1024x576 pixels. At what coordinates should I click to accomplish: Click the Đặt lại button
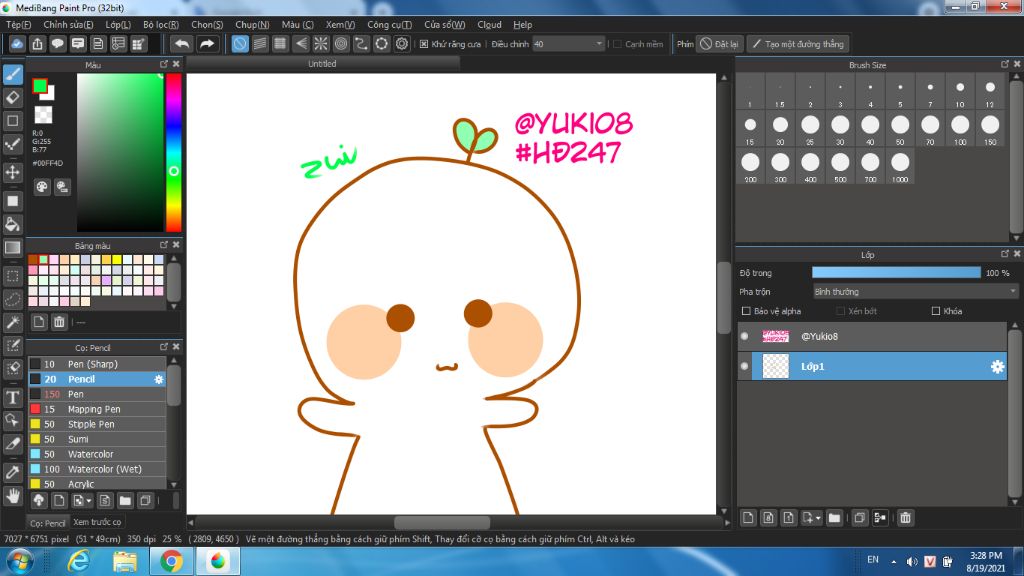[719, 44]
